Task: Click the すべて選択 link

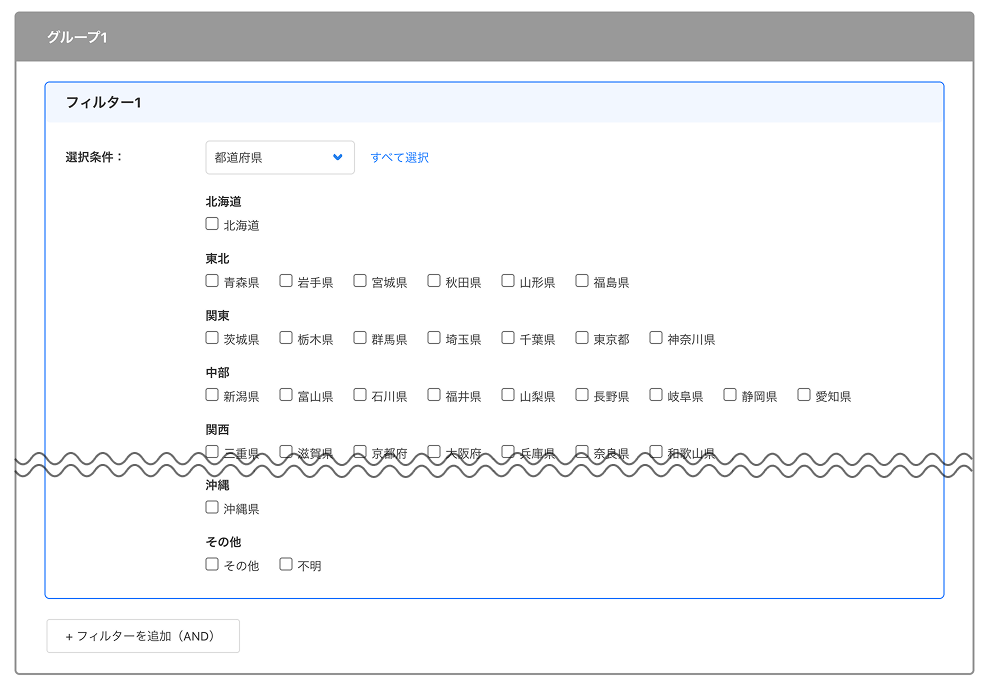Action: click(399, 158)
